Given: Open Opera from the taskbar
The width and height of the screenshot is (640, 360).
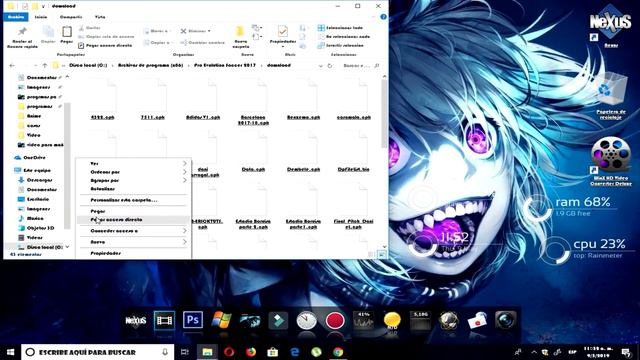Looking at the screenshot, I should pyautogui.click(x=229, y=352).
